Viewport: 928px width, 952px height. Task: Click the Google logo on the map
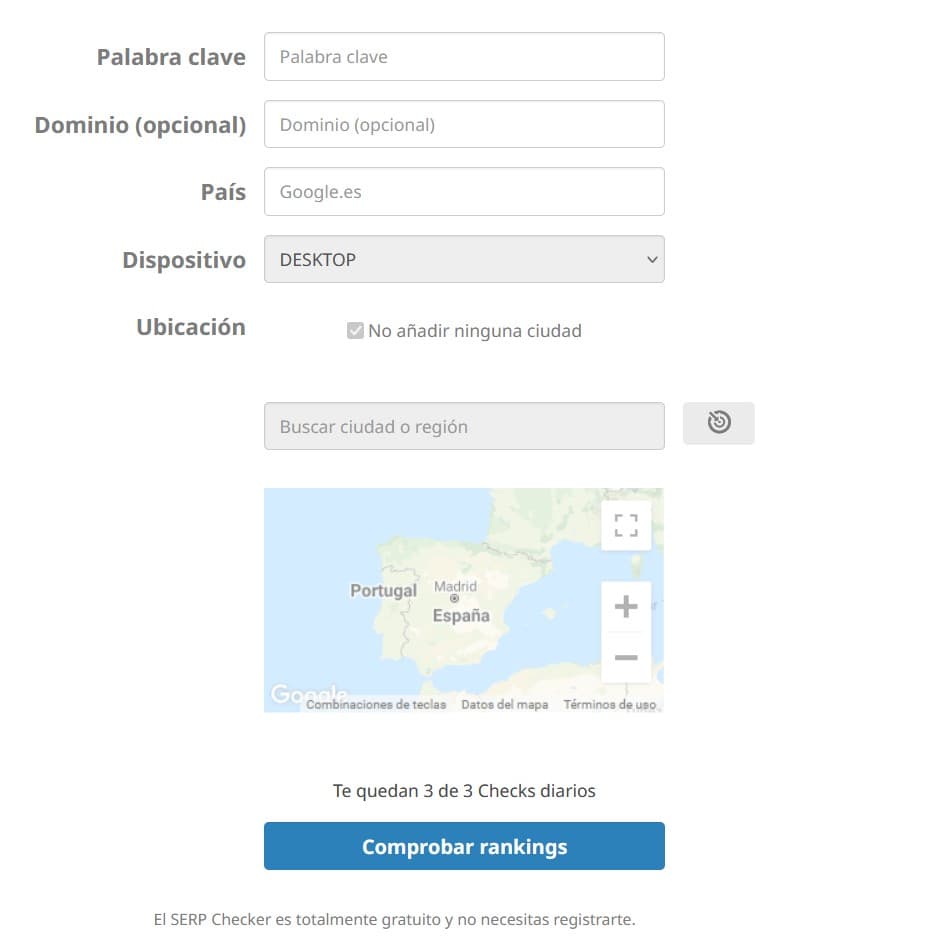(x=309, y=693)
